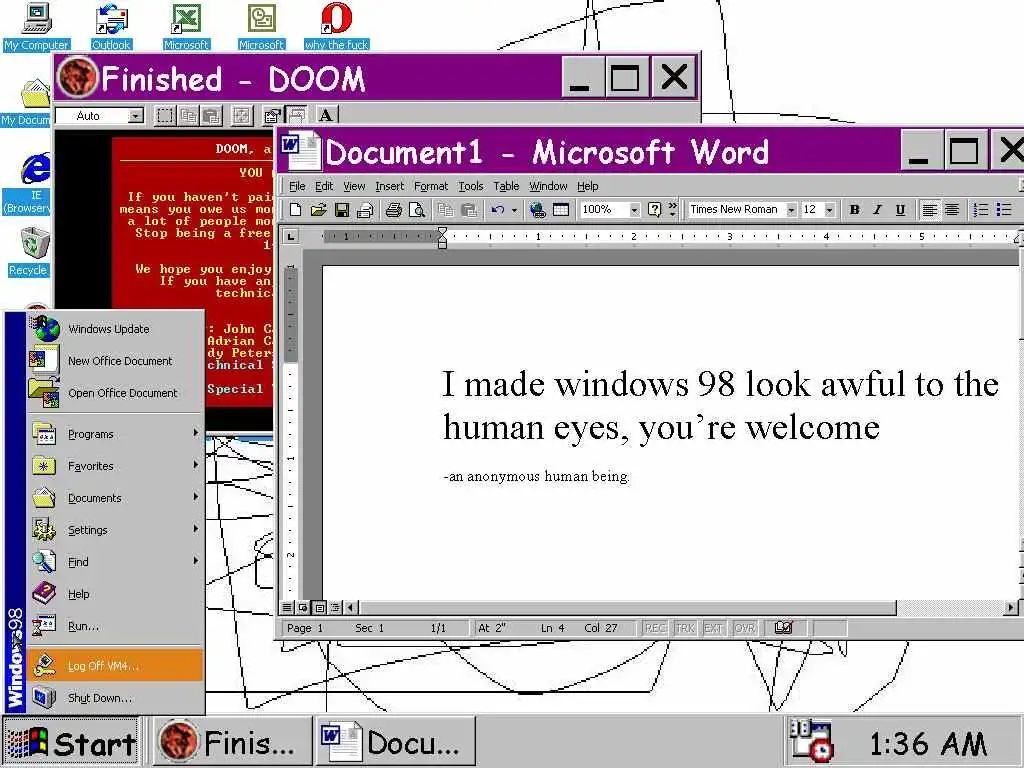Click the Tables and Borders icon
This screenshot has height=768, width=1024.
(560, 210)
